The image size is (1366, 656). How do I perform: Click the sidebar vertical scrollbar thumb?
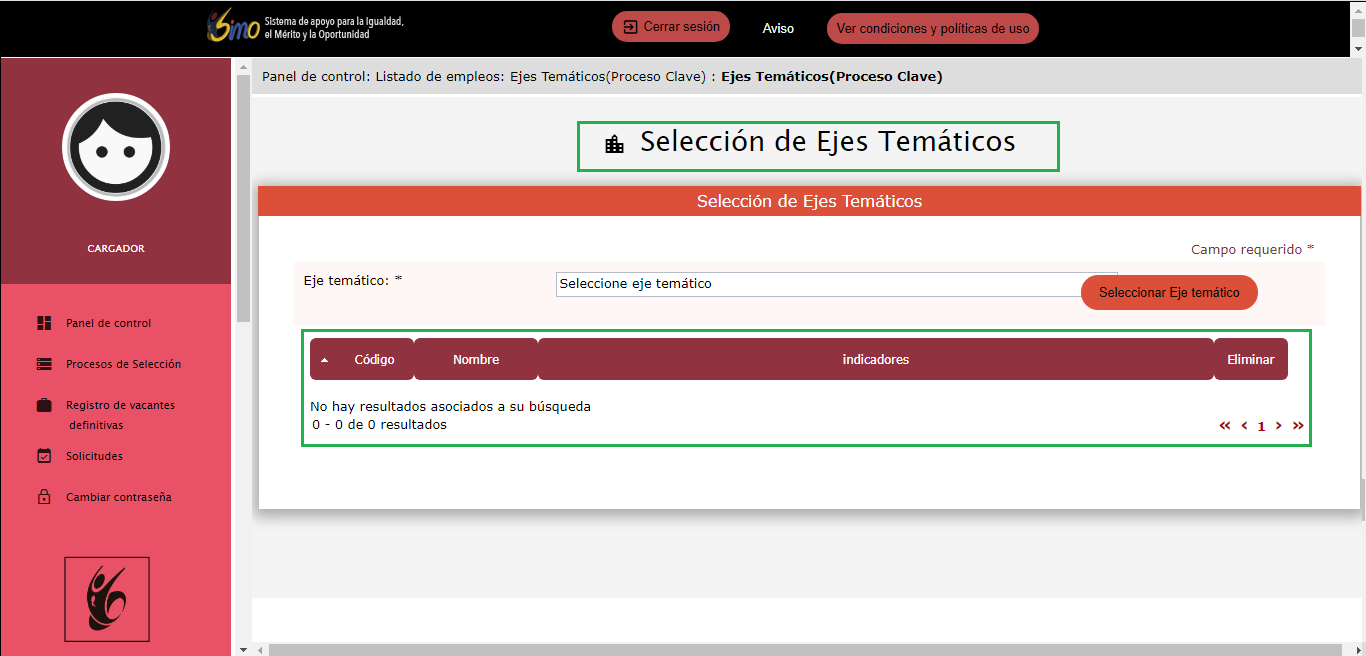point(243,198)
